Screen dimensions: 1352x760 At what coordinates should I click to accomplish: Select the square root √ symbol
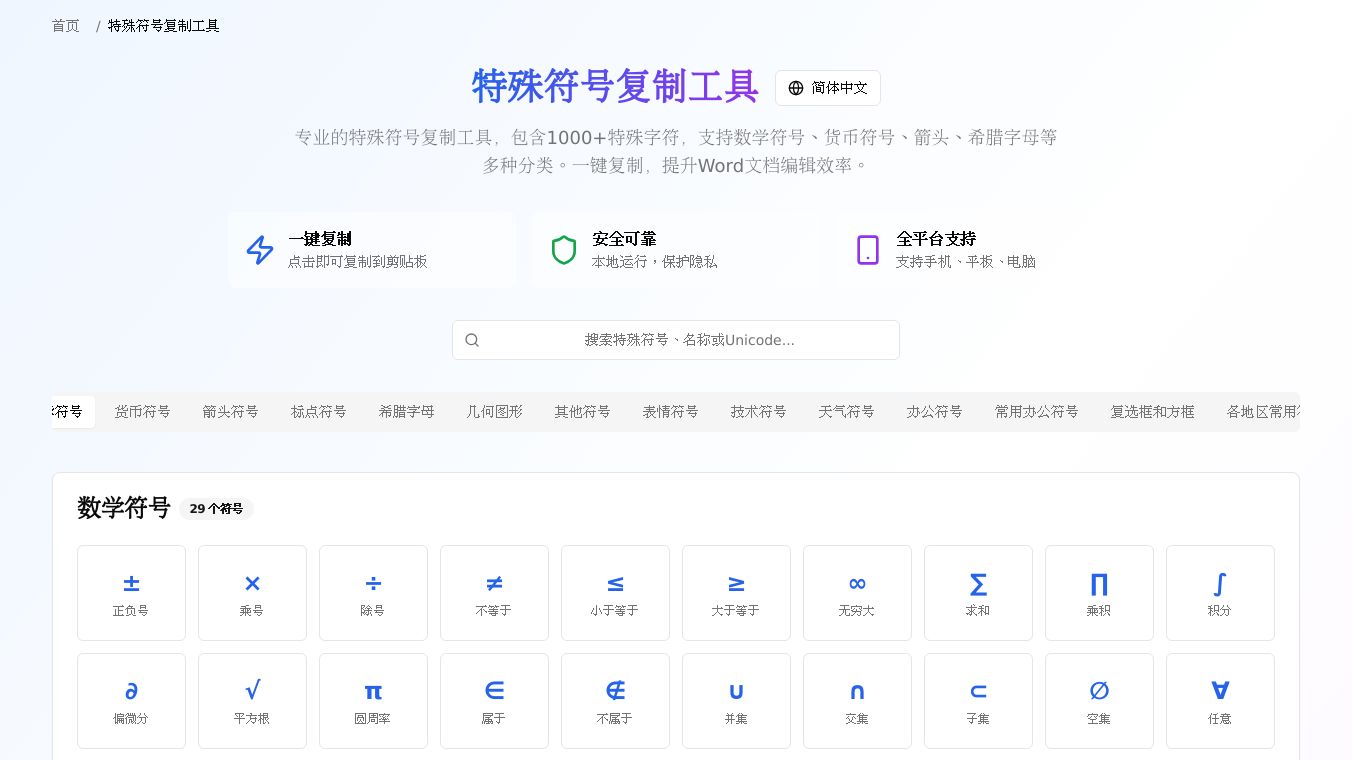[252, 701]
